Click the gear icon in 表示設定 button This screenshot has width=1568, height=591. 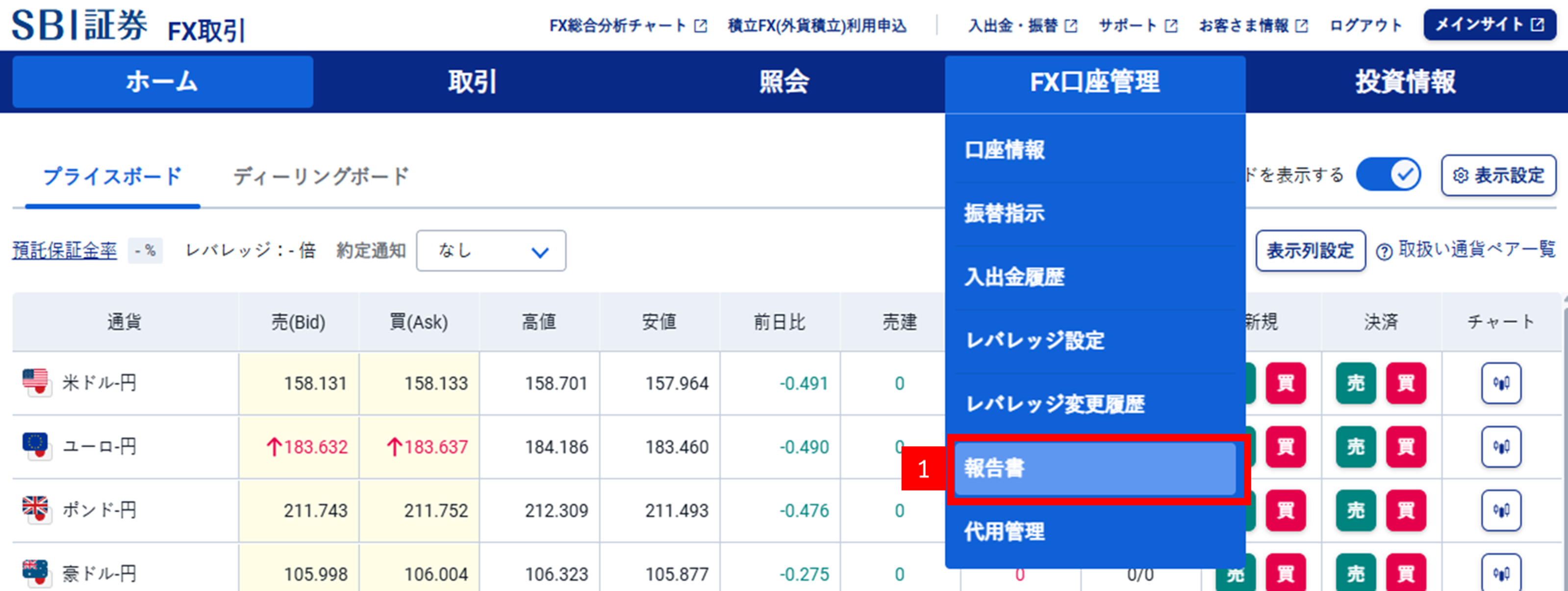coord(1462,175)
